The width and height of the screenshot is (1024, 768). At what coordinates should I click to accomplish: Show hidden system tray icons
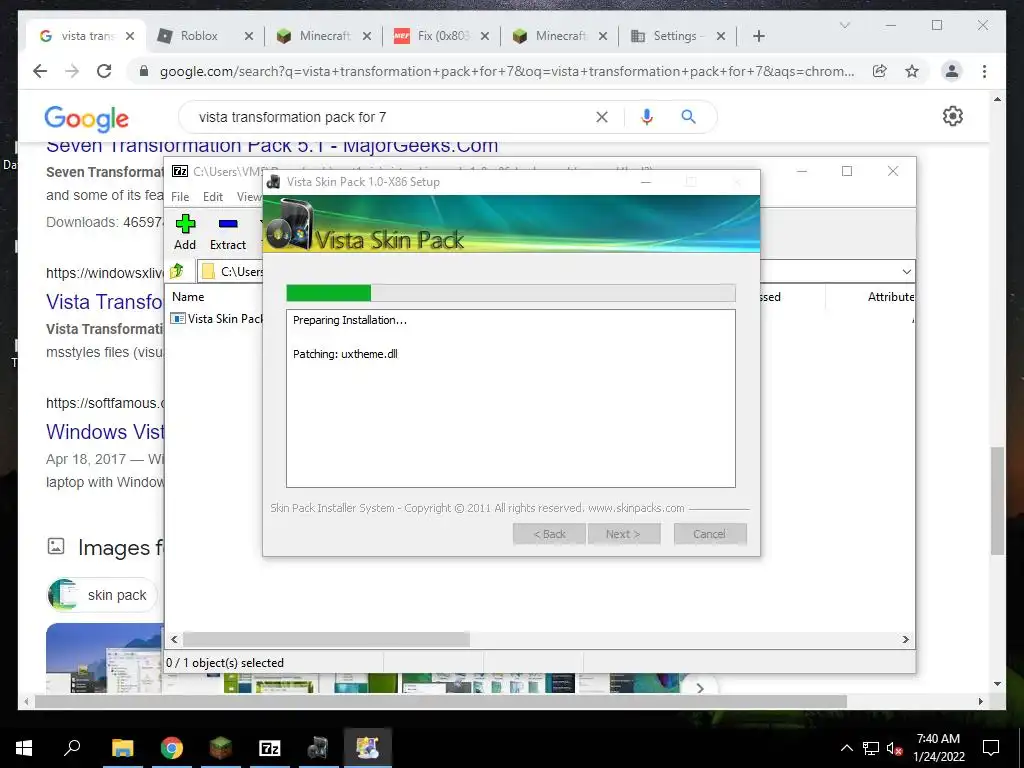click(x=846, y=748)
